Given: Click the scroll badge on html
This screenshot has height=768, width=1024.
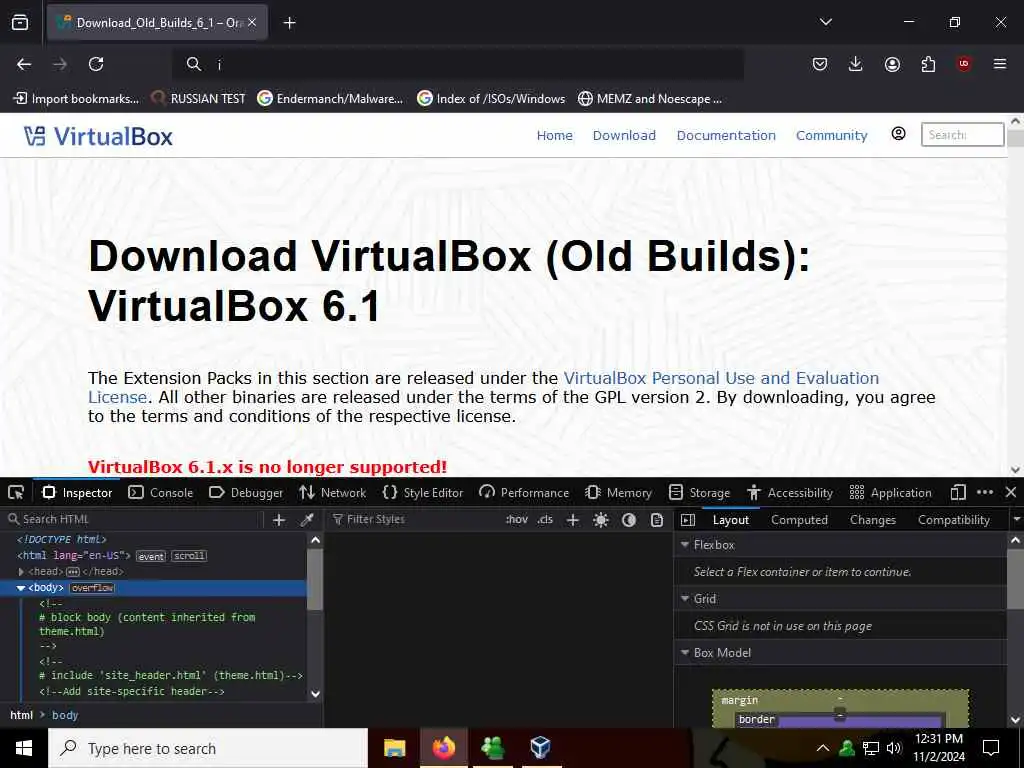Looking at the screenshot, I should click(x=189, y=556).
